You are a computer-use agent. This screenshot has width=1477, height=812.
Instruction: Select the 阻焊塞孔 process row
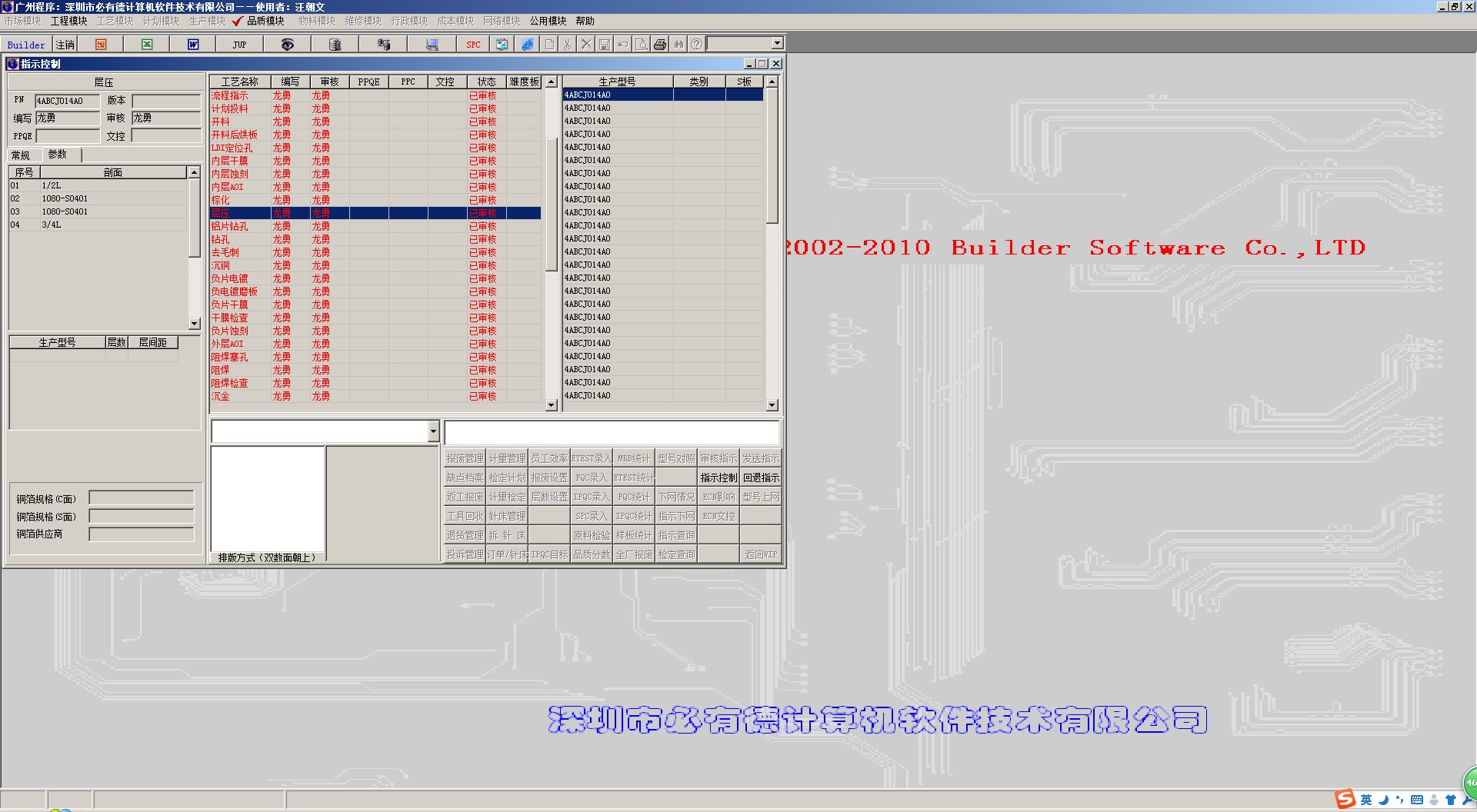[x=230, y=357]
